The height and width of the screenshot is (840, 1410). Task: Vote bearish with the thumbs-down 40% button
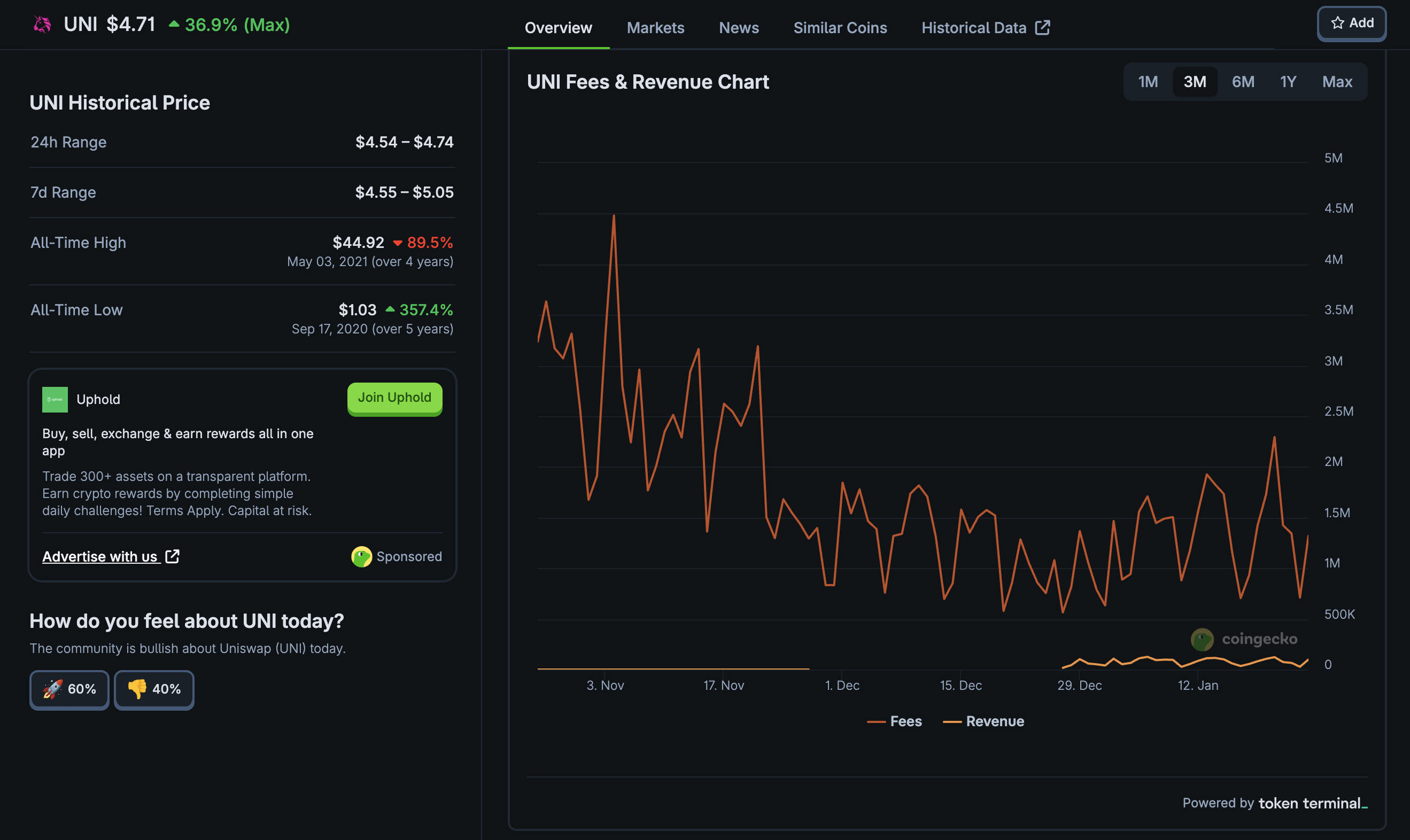[x=154, y=689]
